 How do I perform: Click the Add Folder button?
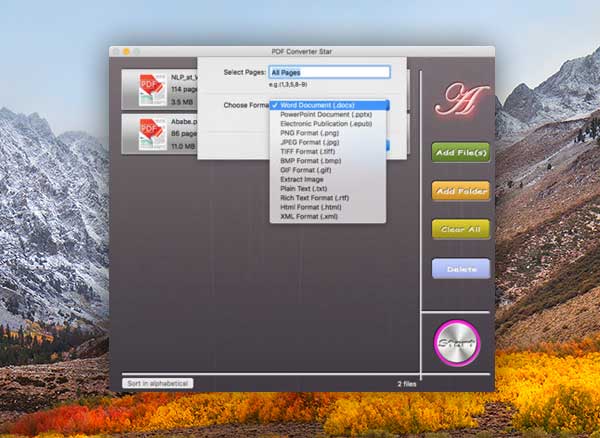coord(461,191)
